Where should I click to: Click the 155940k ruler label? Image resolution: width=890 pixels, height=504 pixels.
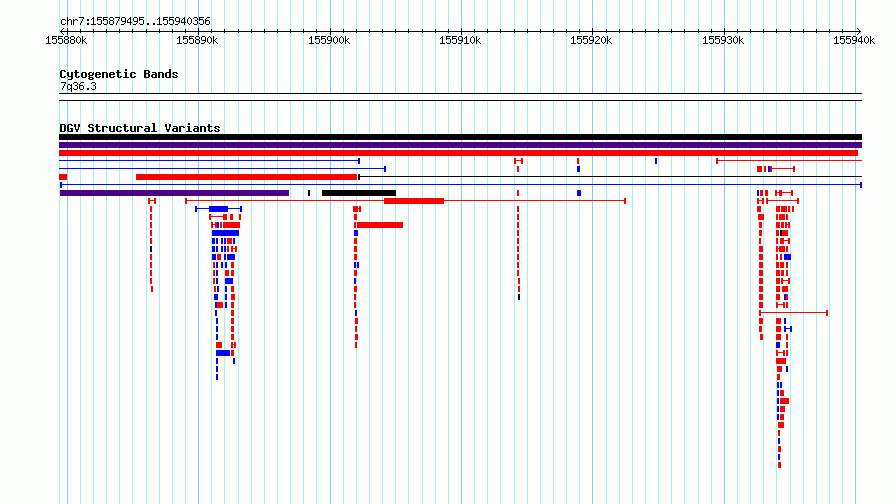pyautogui.click(x=854, y=40)
